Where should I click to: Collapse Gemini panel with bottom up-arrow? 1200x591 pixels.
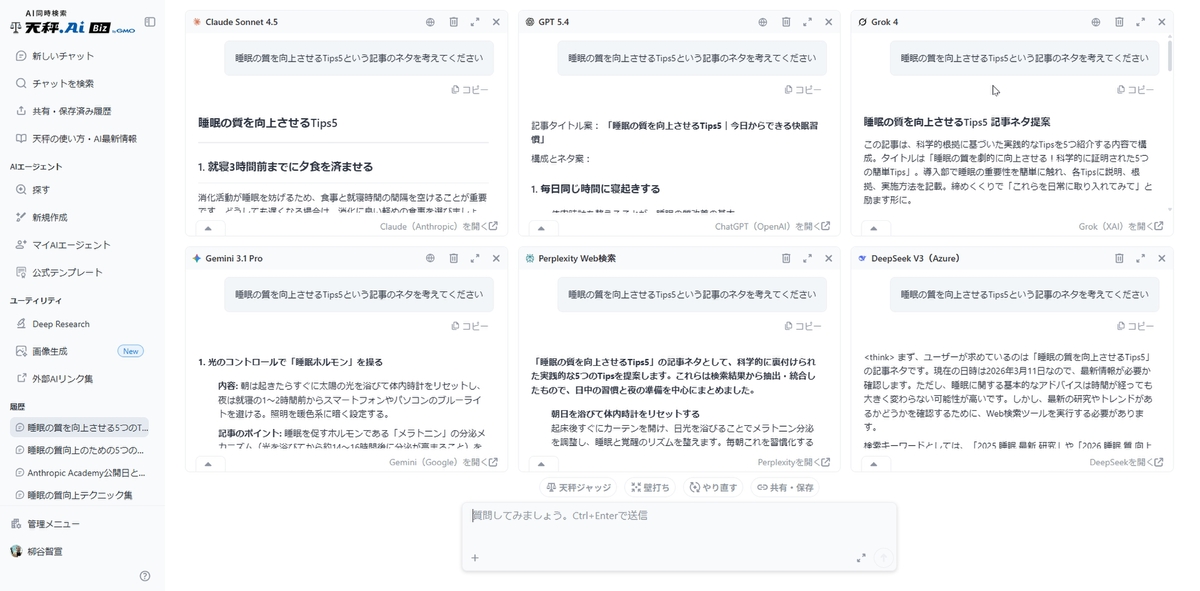pyautogui.click(x=208, y=464)
